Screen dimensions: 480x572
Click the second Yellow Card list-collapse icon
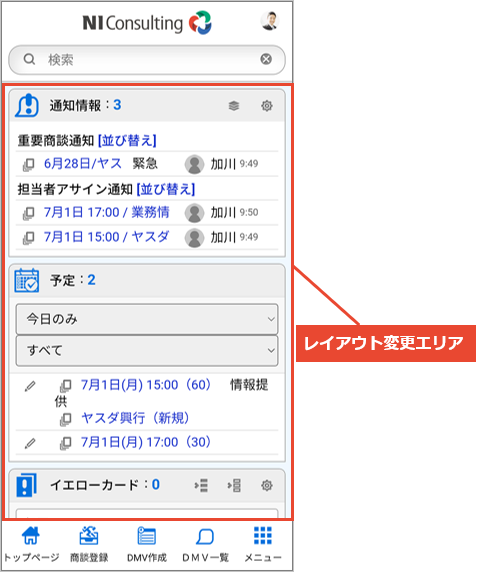[x=234, y=486]
